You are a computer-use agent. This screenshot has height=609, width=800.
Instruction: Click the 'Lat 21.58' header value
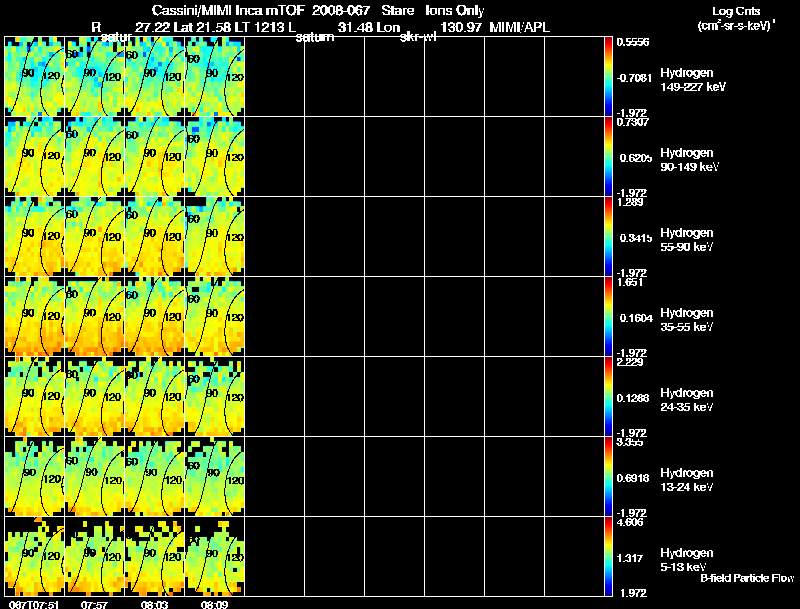[x=202, y=27]
